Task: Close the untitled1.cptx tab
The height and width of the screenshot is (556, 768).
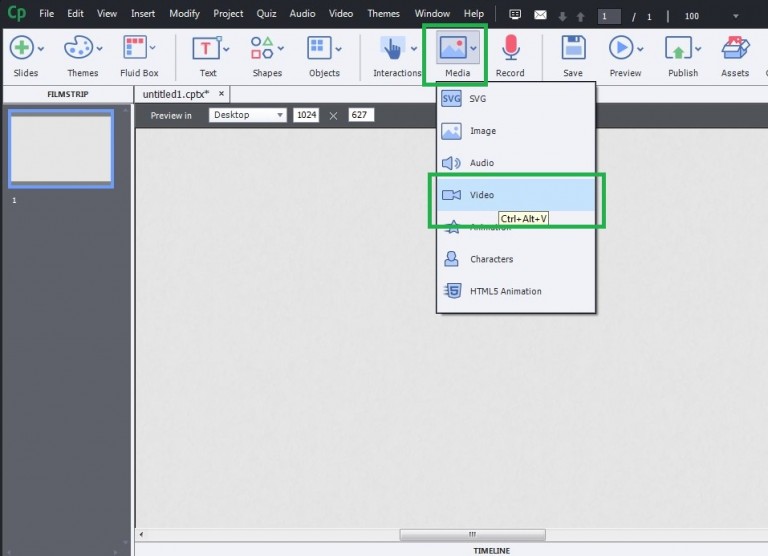Action: click(x=221, y=93)
